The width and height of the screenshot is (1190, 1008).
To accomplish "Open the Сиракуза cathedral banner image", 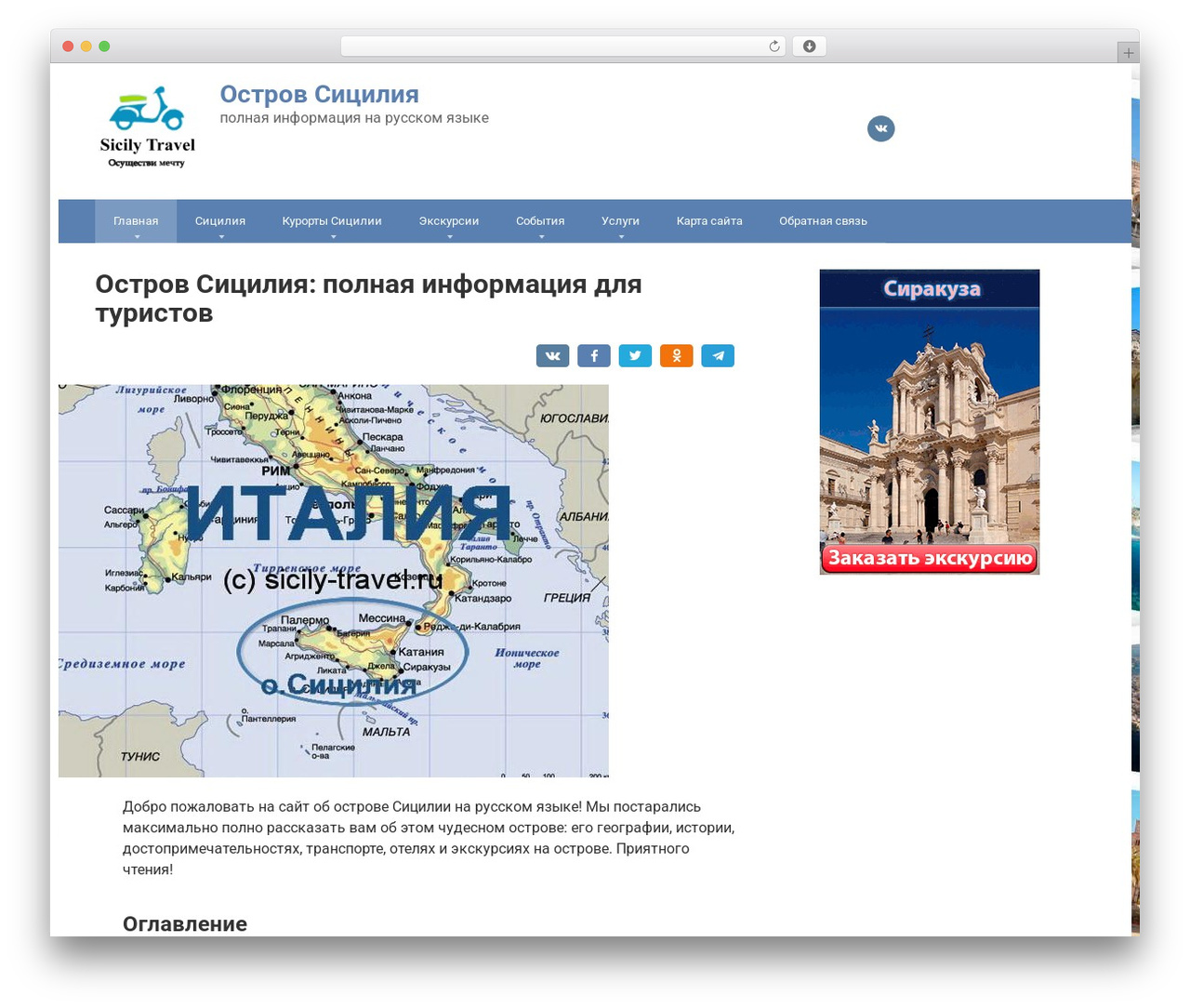I will [930, 421].
